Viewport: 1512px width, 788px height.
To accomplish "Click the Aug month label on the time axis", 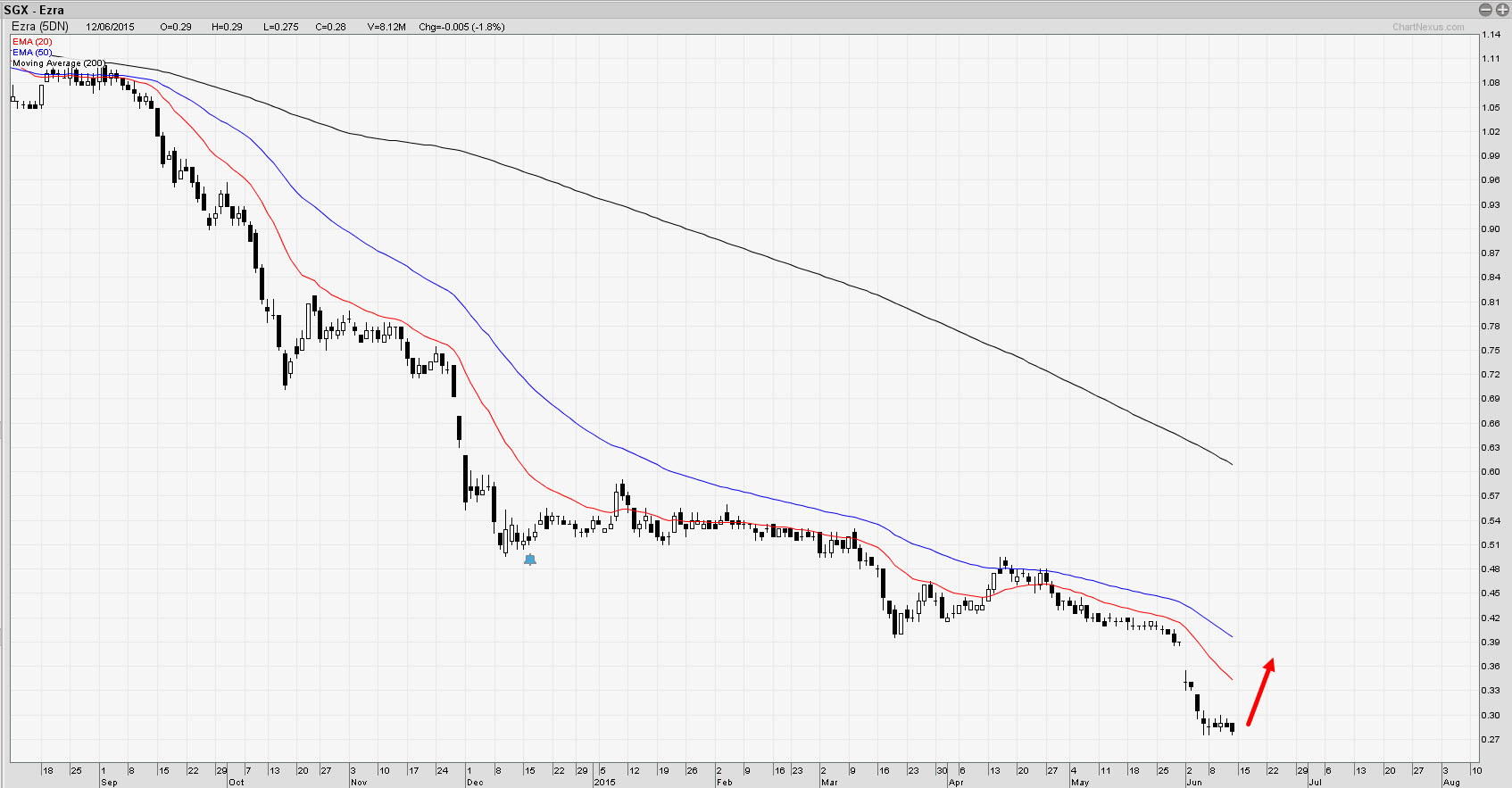I will (1451, 783).
